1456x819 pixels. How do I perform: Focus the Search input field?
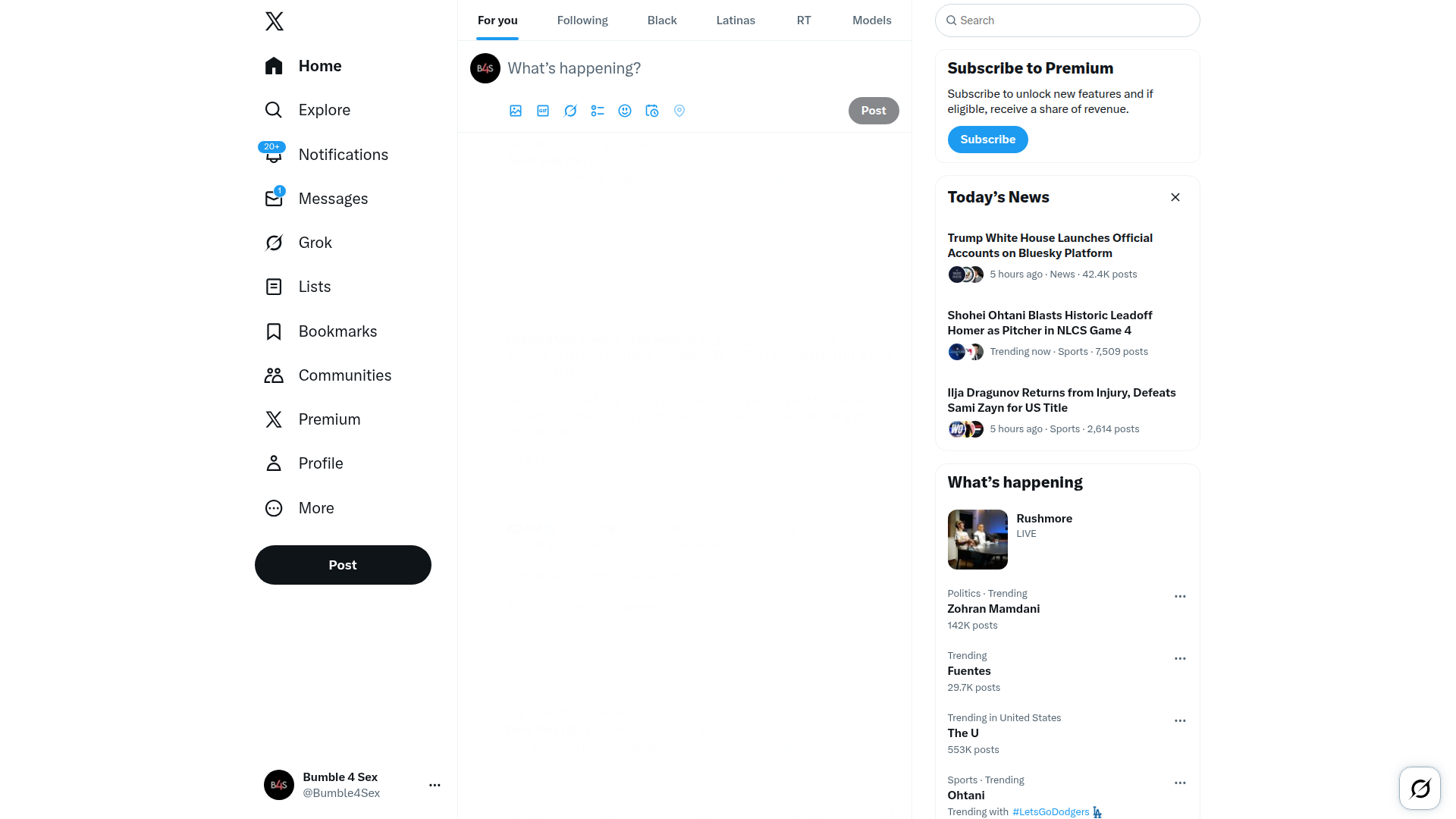[x=1067, y=20]
